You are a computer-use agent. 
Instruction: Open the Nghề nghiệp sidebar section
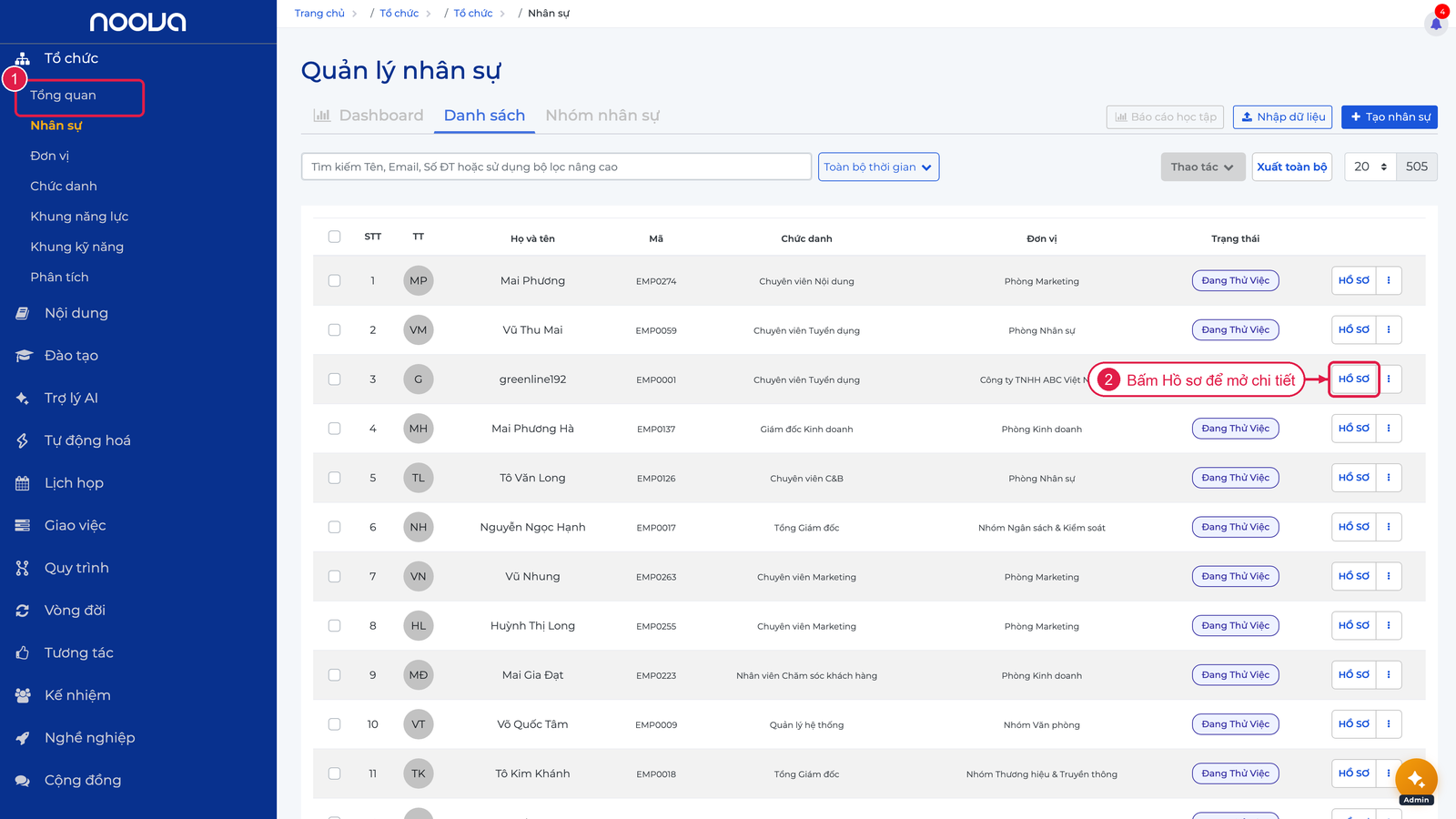89,738
